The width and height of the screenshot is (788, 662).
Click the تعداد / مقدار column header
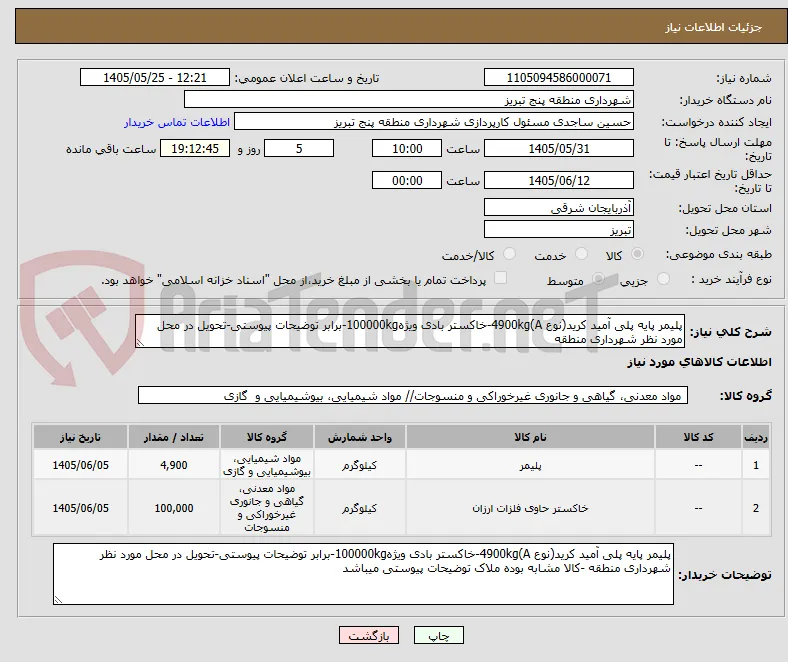click(x=174, y=437)
